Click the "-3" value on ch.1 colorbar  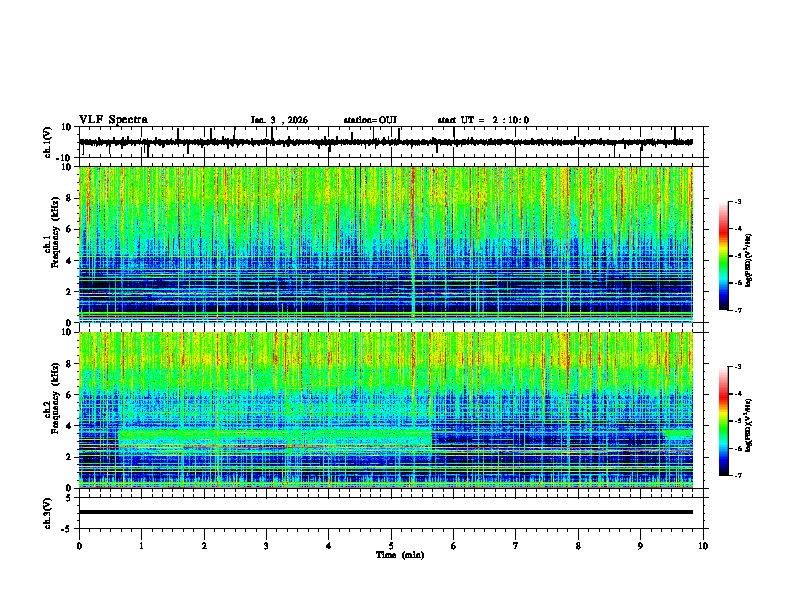pos(738,201)
